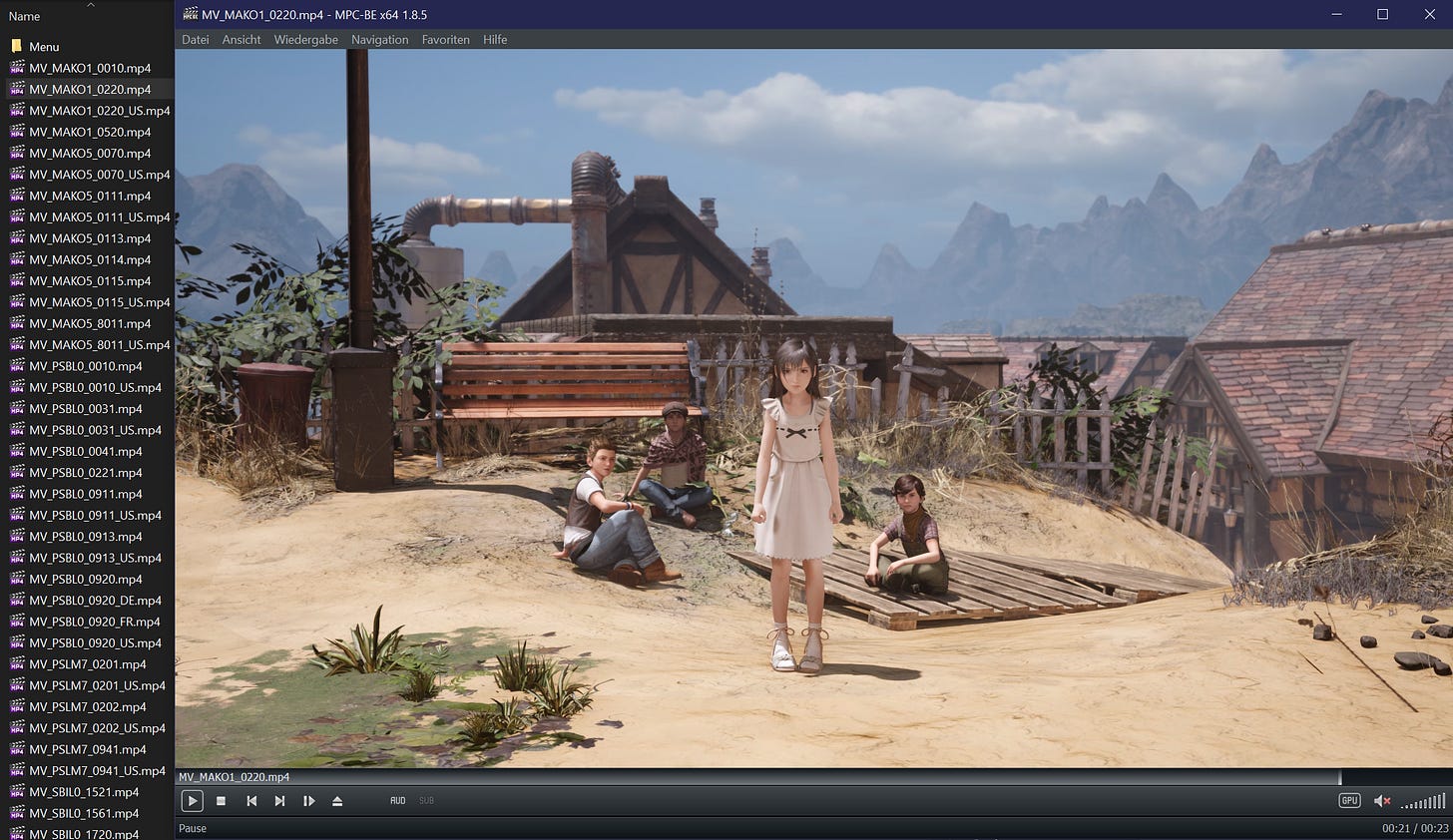The image size is (1453, 840).
Task: Step forward one frame
Action: point(309,800)
